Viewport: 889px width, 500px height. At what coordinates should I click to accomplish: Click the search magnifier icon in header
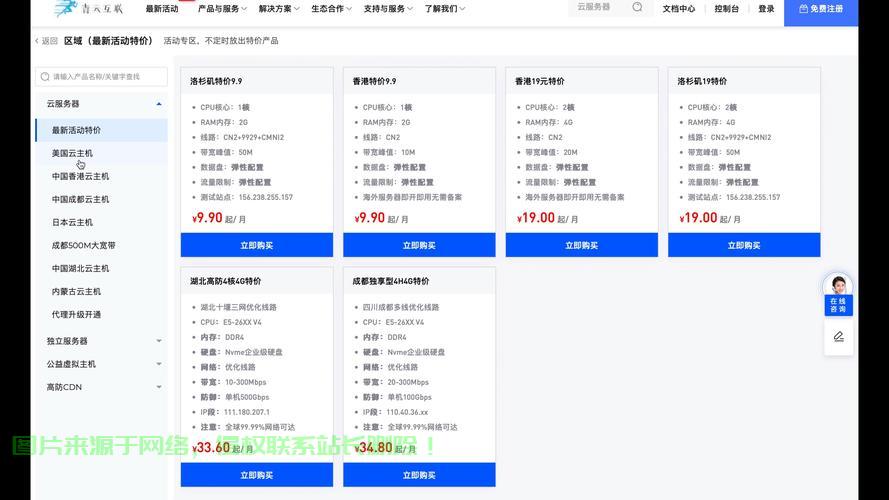637,7
